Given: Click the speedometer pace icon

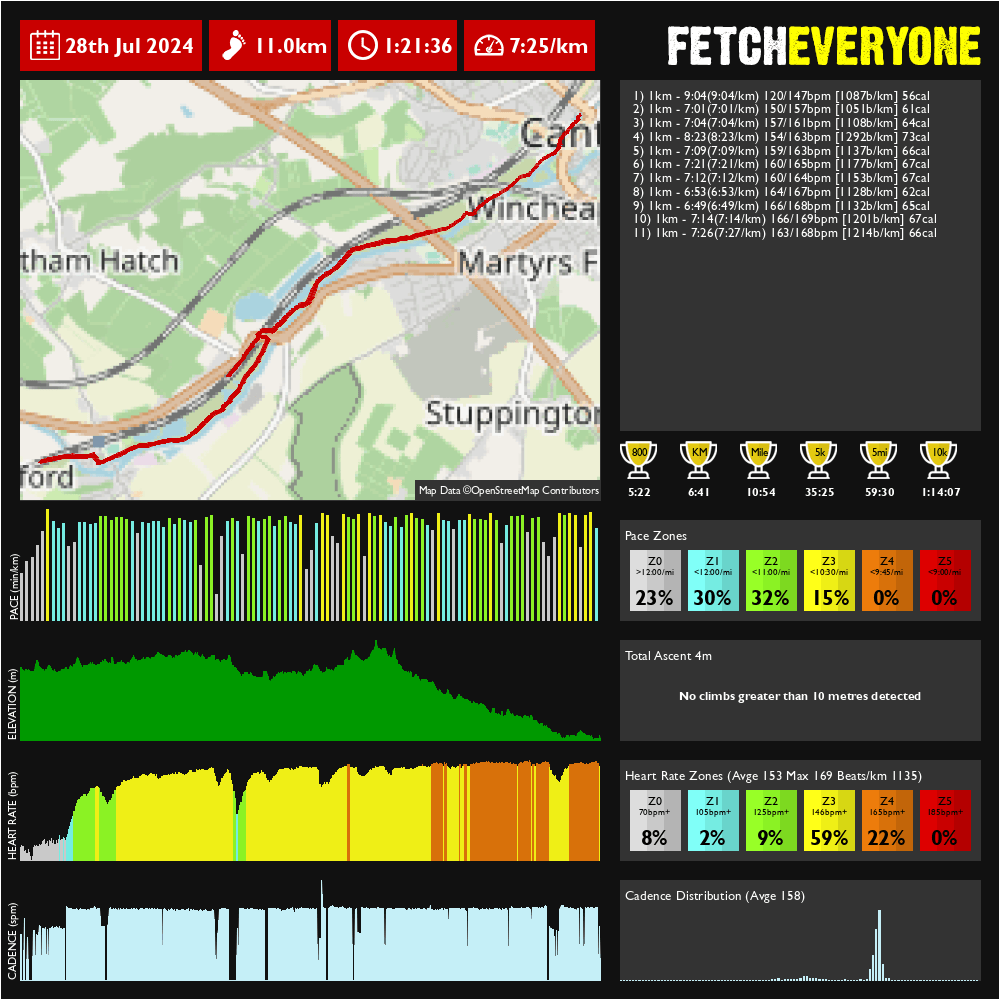Looking at the screenshot, I should (x=489, y=46).
